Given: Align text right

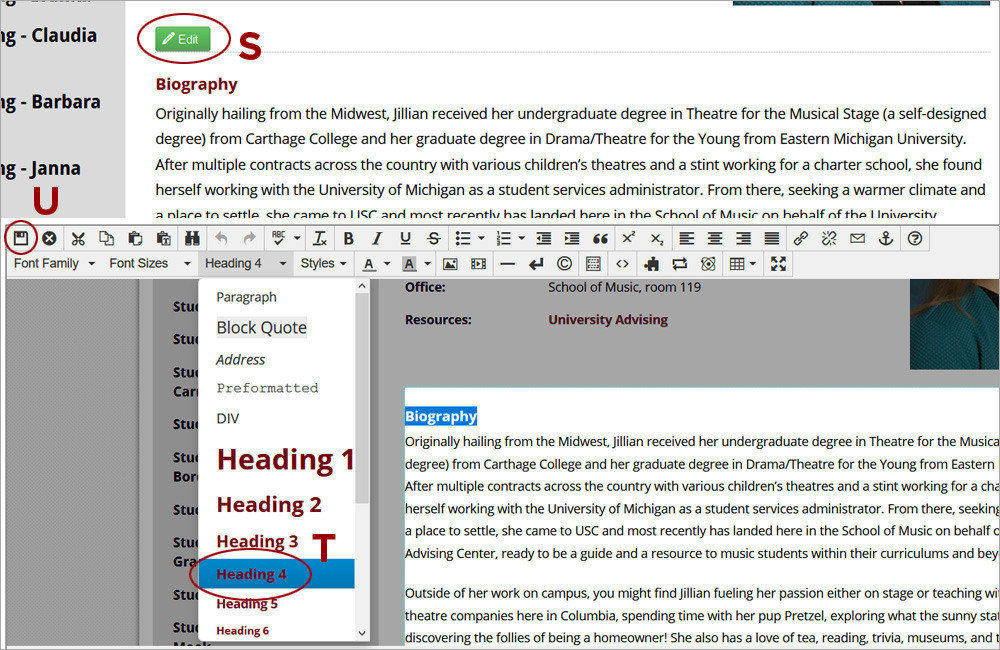Looking at the screenshot, I should (x=743, y=239).
